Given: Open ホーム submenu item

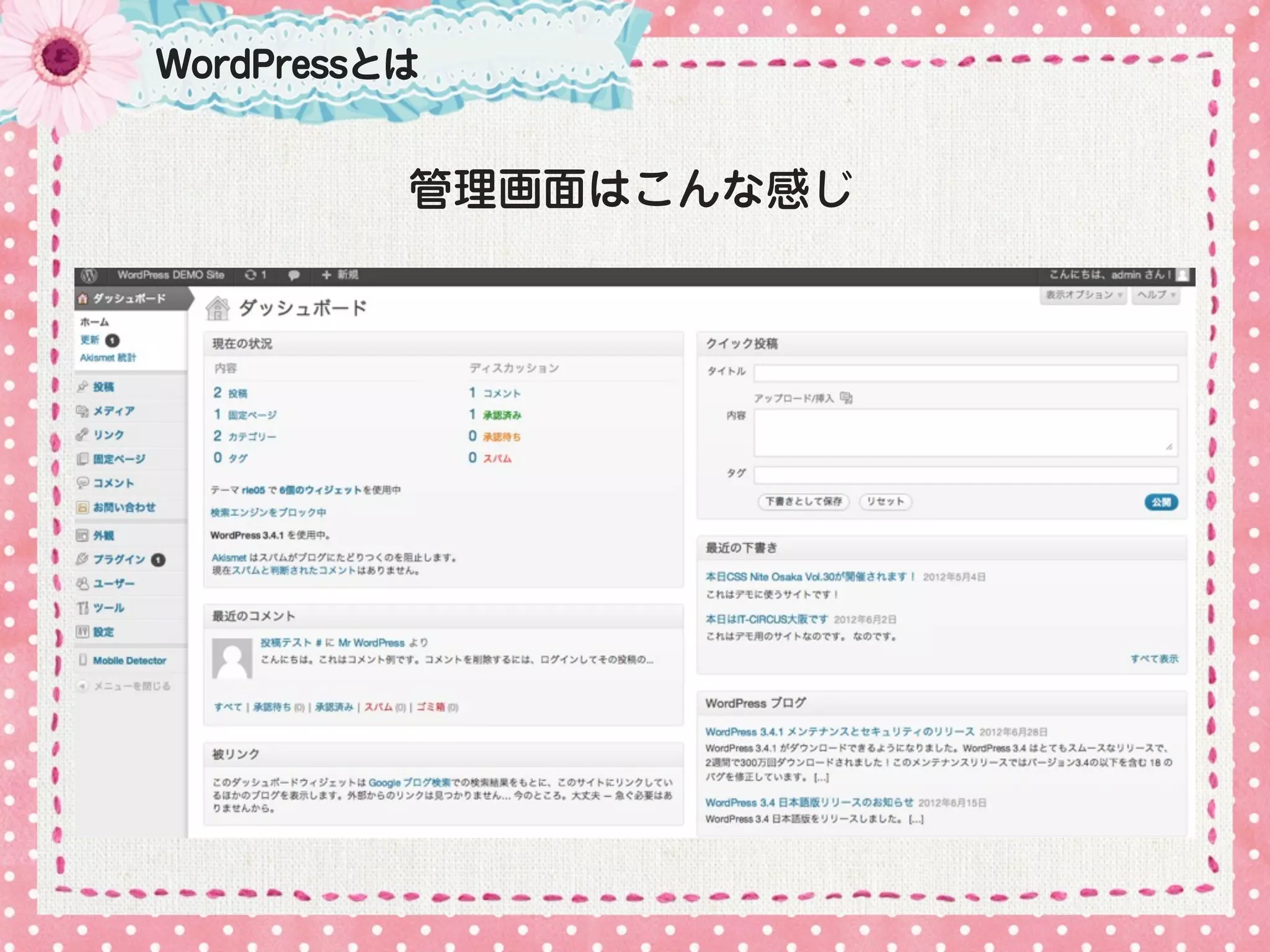Looking at the screenshot, I should point(94,322).
